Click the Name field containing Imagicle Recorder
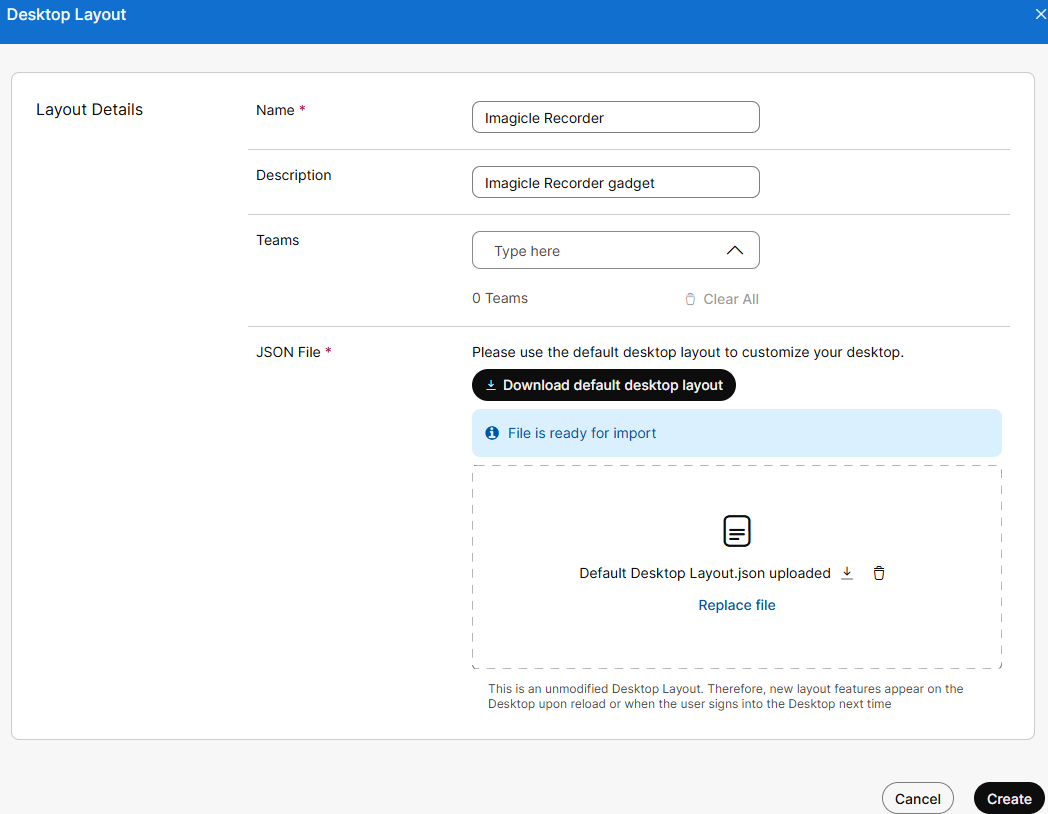 point(615,117)
